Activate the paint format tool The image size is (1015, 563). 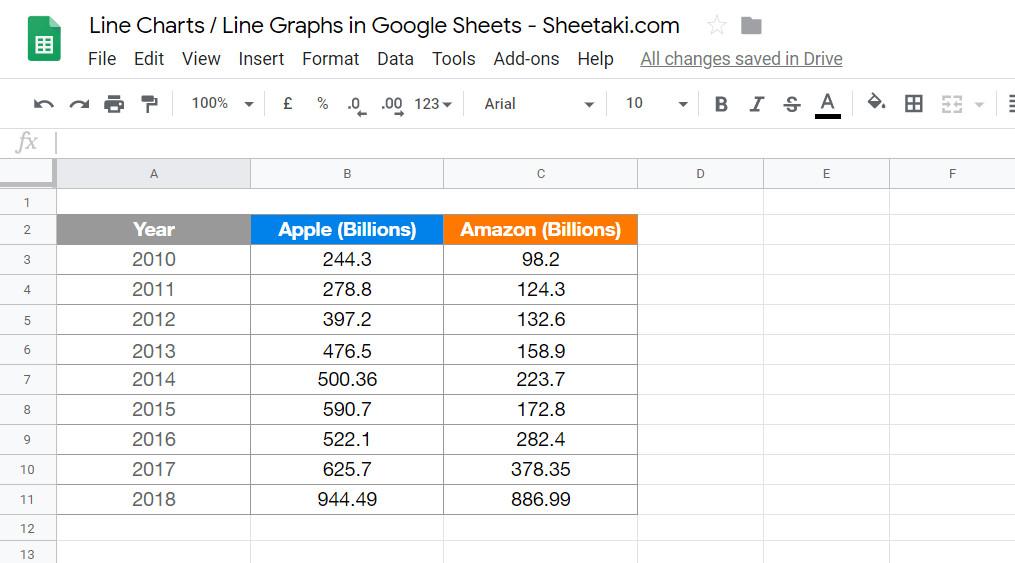tap(150, 104)
